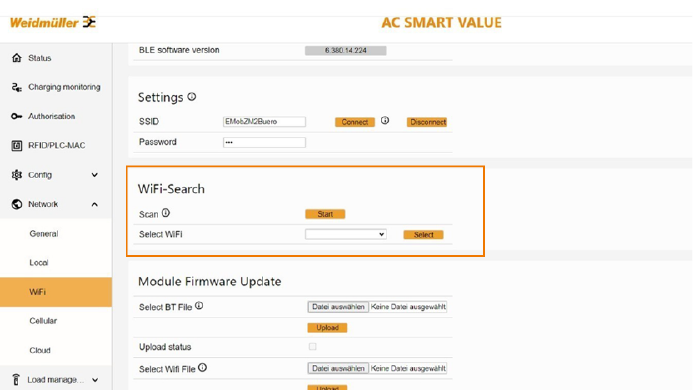
Task: Click the Charging monitoring plug icon
Action: (x=17, y=87)
